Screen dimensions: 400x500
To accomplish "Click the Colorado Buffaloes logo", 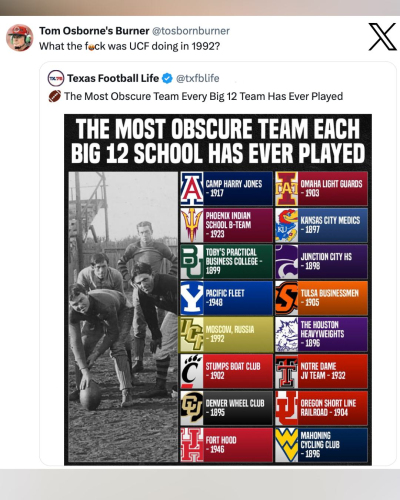I will (x=192, y=408).
